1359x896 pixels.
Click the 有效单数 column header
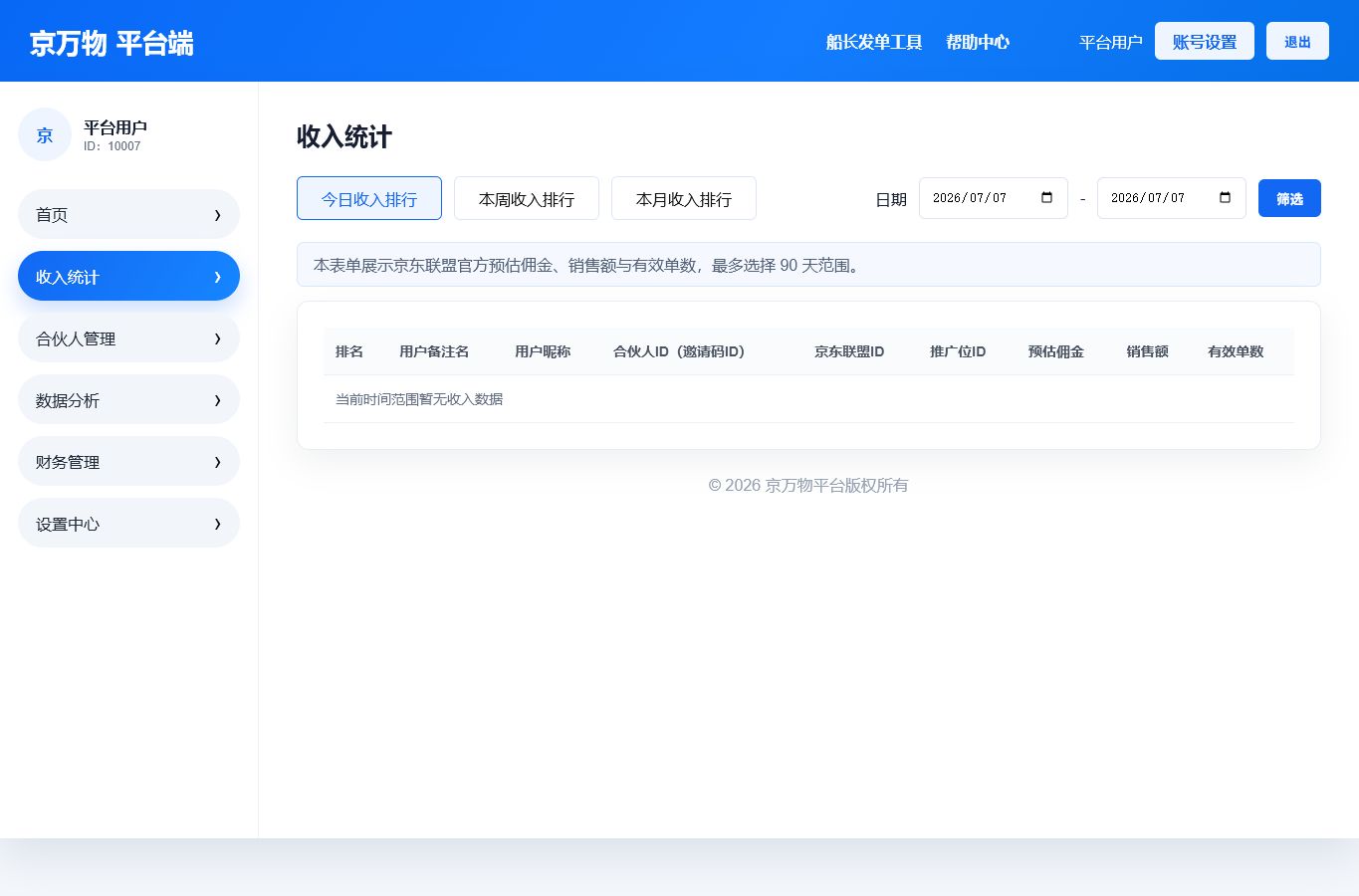1236,351
